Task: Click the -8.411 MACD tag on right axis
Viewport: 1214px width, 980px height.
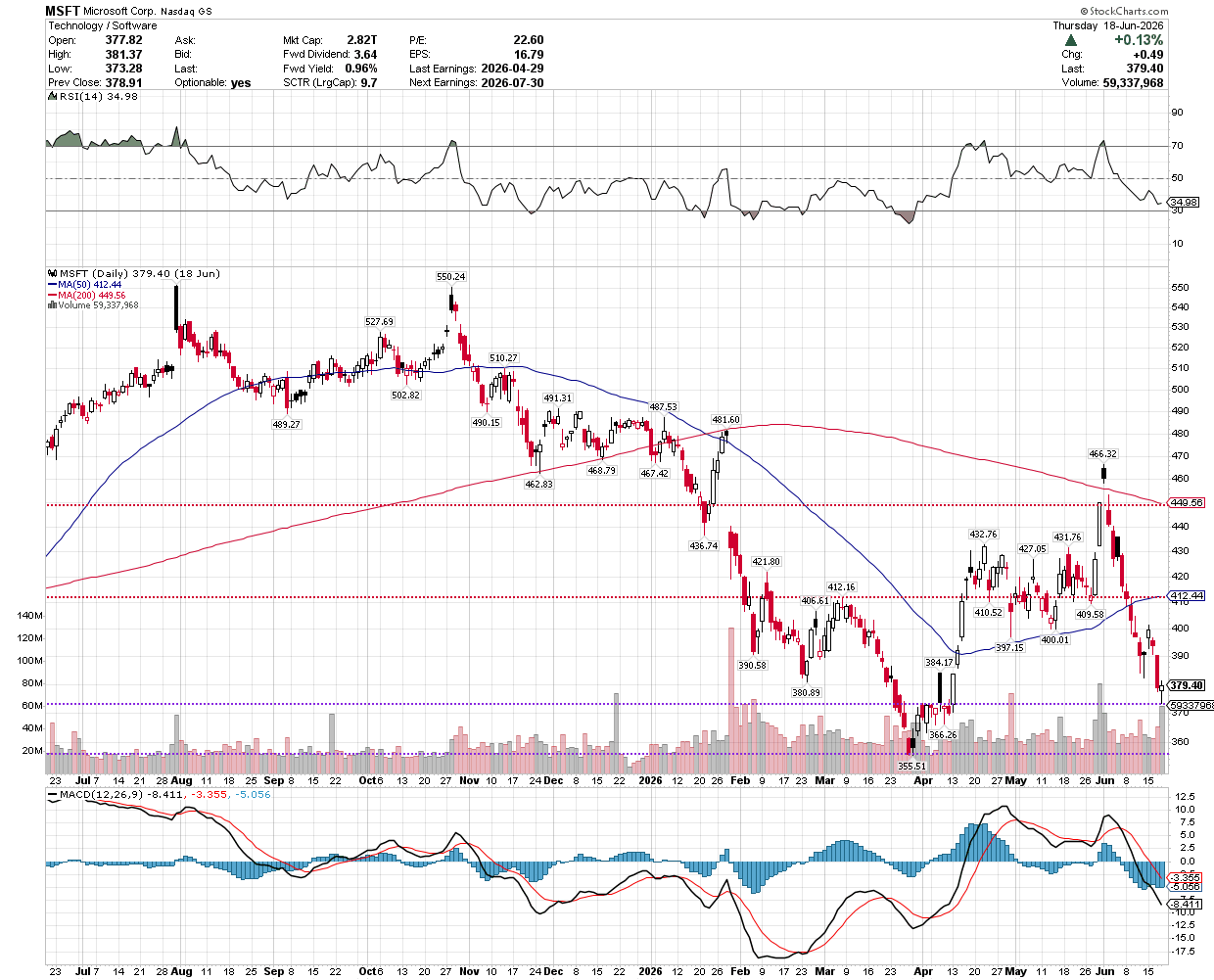Action: click(1185, 904)
